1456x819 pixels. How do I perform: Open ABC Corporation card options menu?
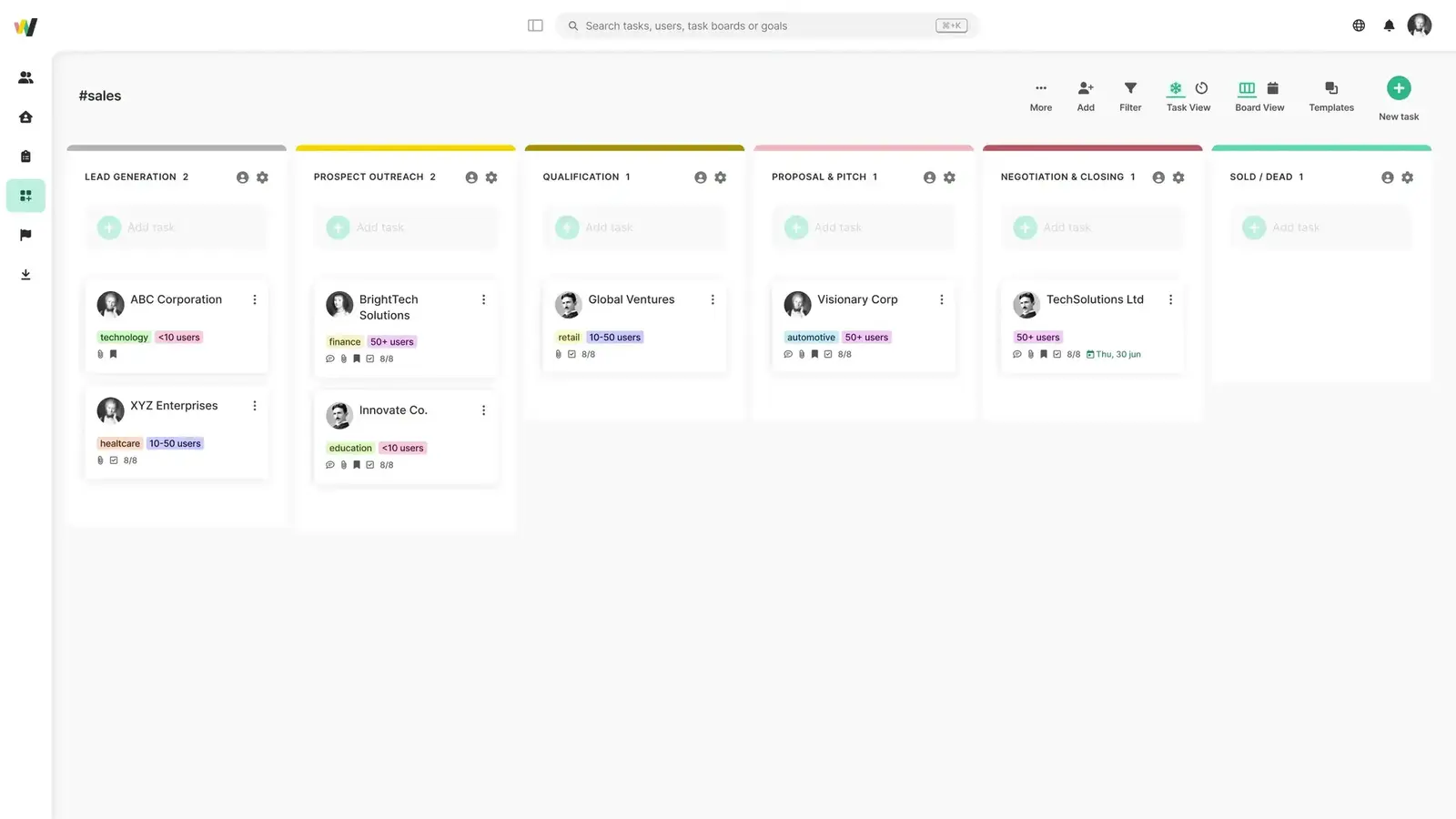tap(255, 299)
